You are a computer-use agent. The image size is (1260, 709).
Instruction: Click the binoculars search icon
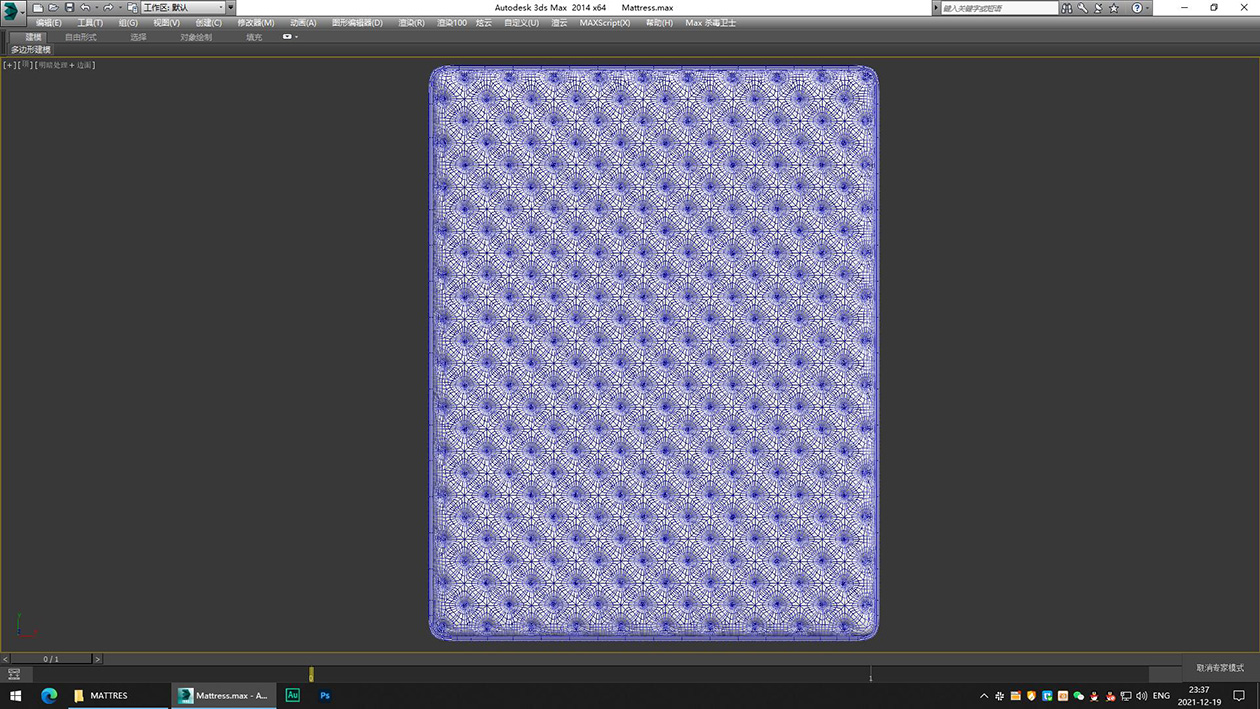[x=1067, y=8]
